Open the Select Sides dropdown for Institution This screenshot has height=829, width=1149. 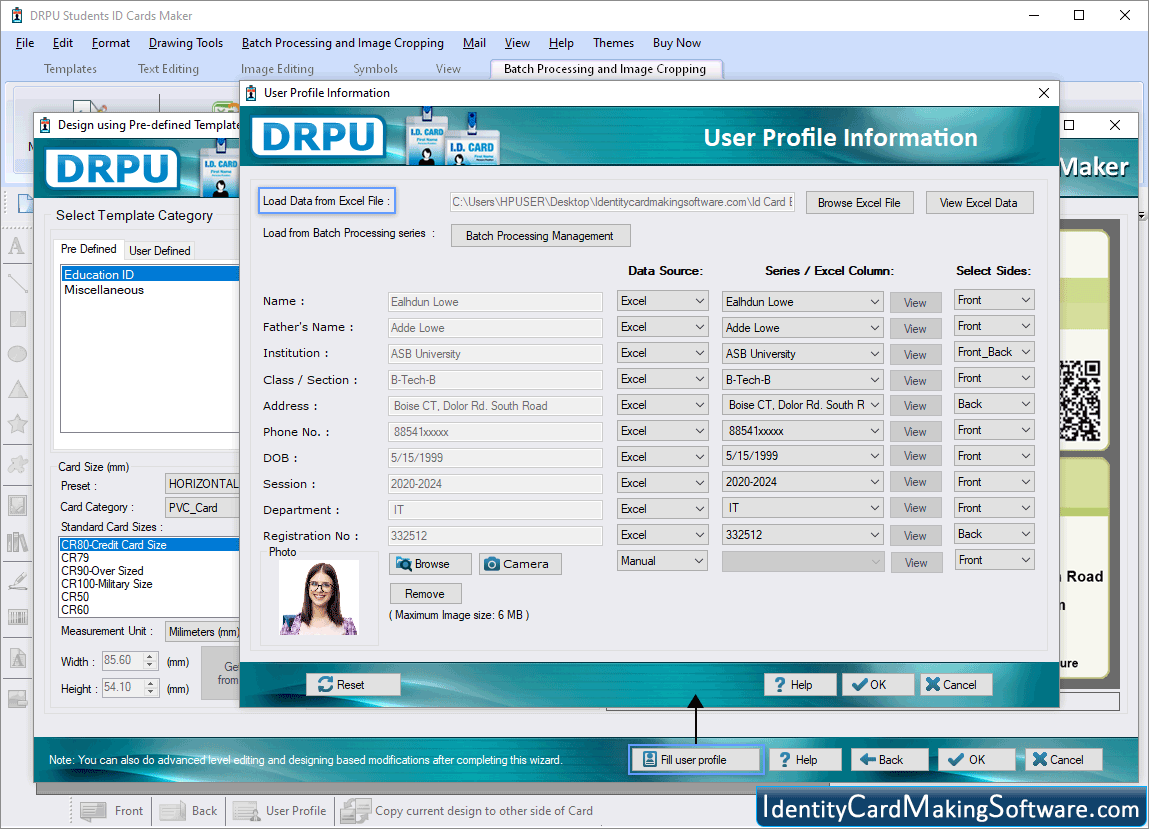tap(994, 352)
